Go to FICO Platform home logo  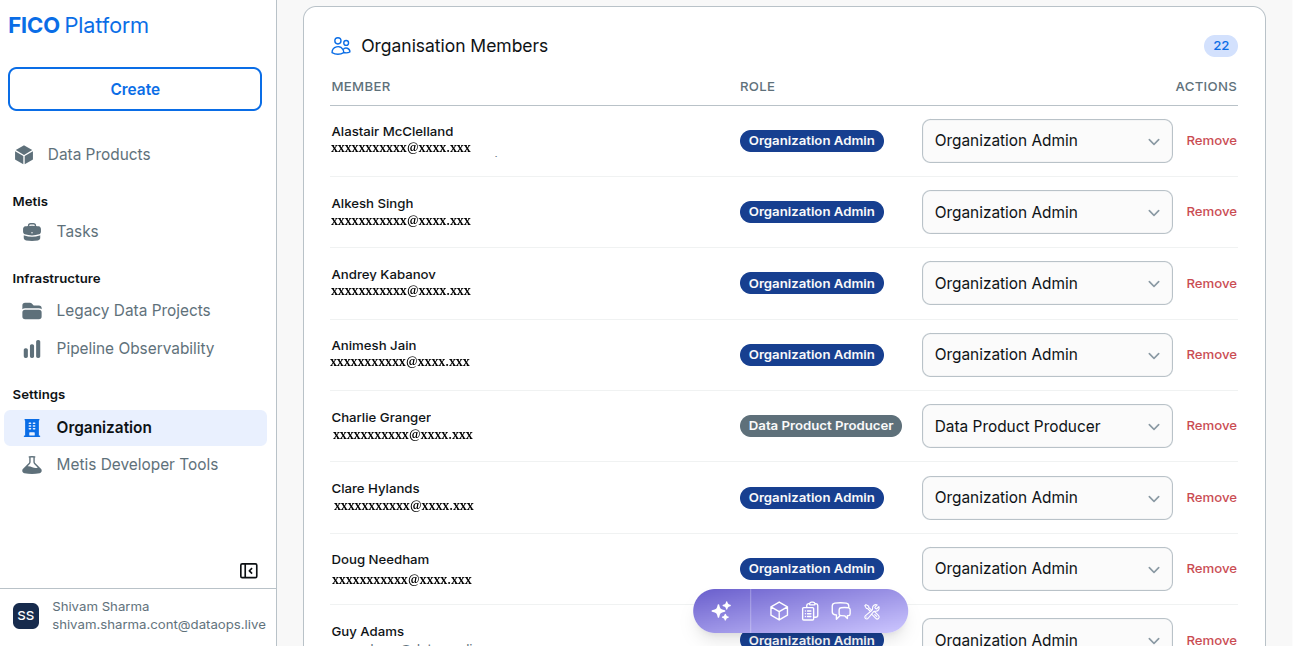tap(79, 26)
